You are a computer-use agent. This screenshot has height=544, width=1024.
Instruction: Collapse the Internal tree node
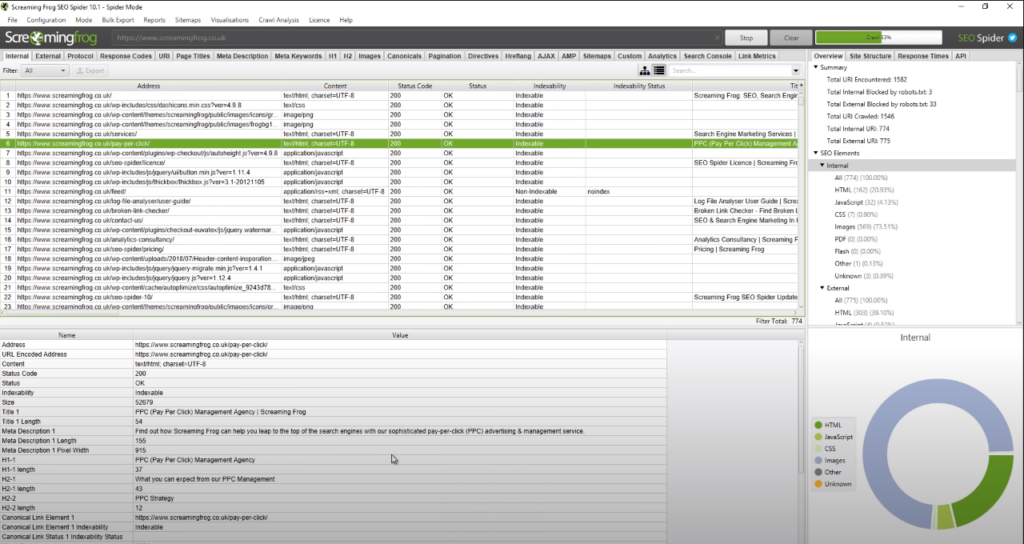point(822,165)
